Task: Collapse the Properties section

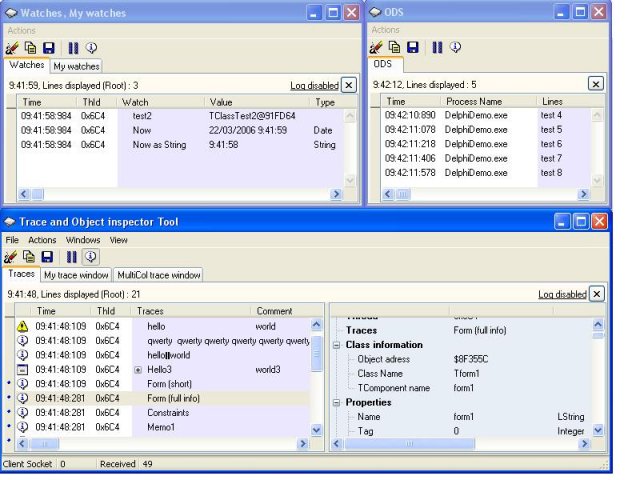Action: coord(337,403)
